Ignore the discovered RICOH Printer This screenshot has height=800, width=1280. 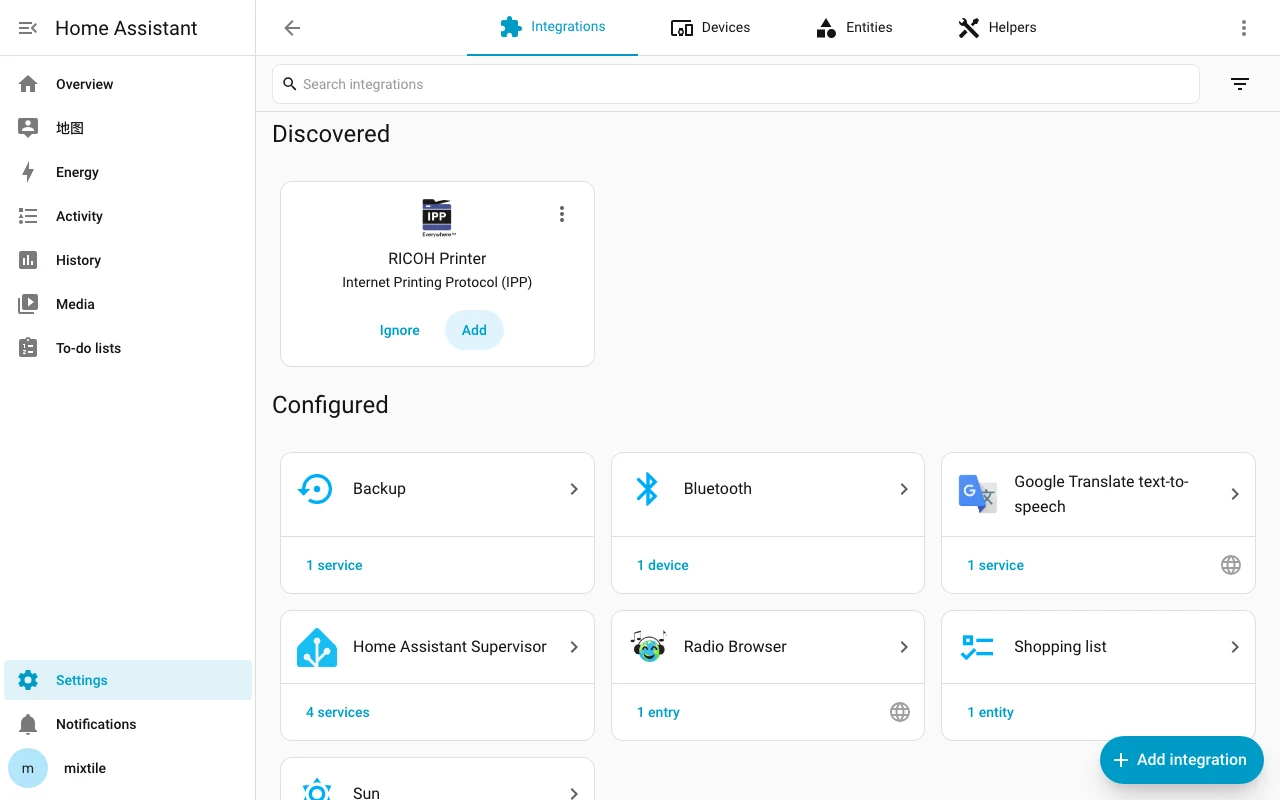tap(400, 330)
